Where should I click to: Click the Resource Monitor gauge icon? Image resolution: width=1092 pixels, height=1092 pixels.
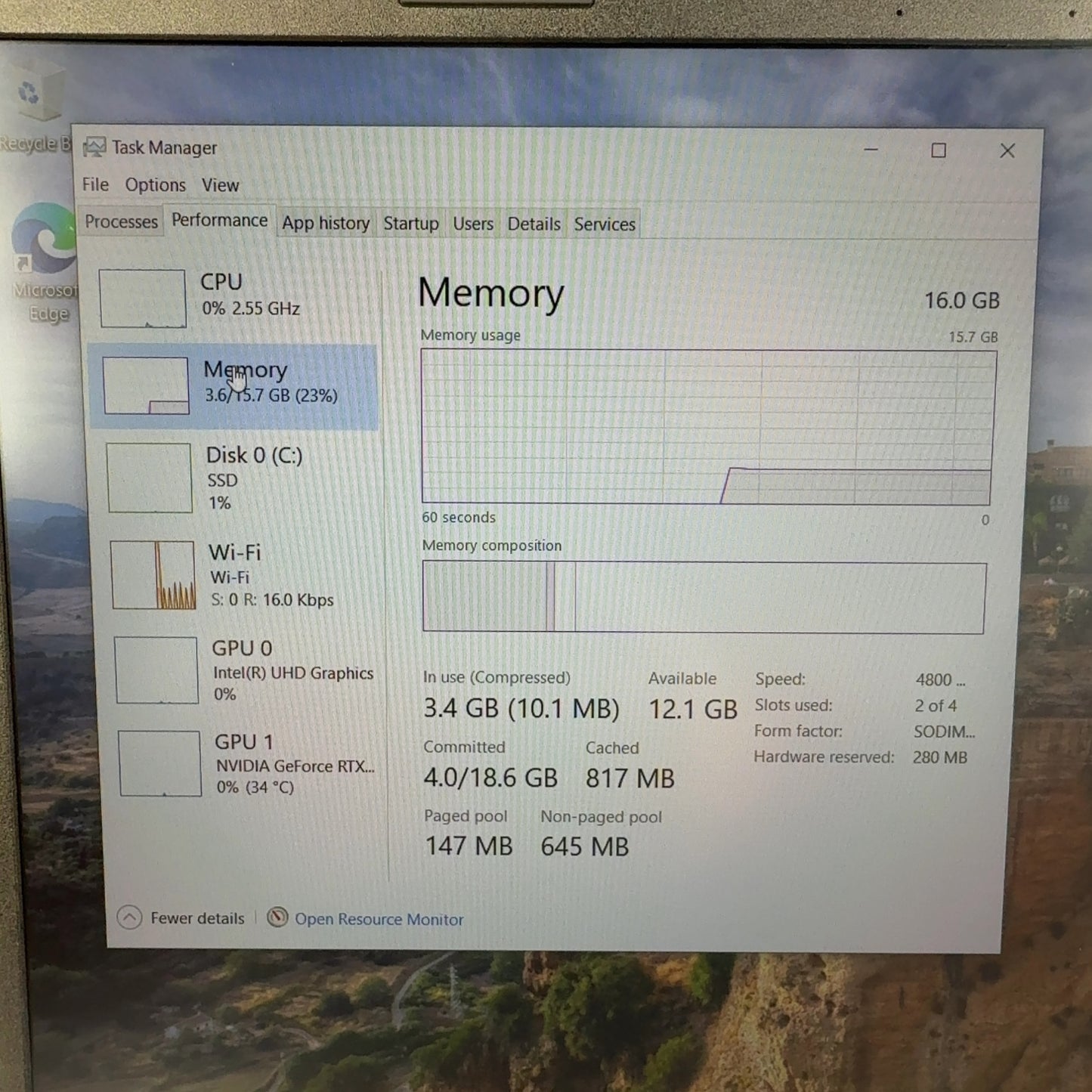277,917
